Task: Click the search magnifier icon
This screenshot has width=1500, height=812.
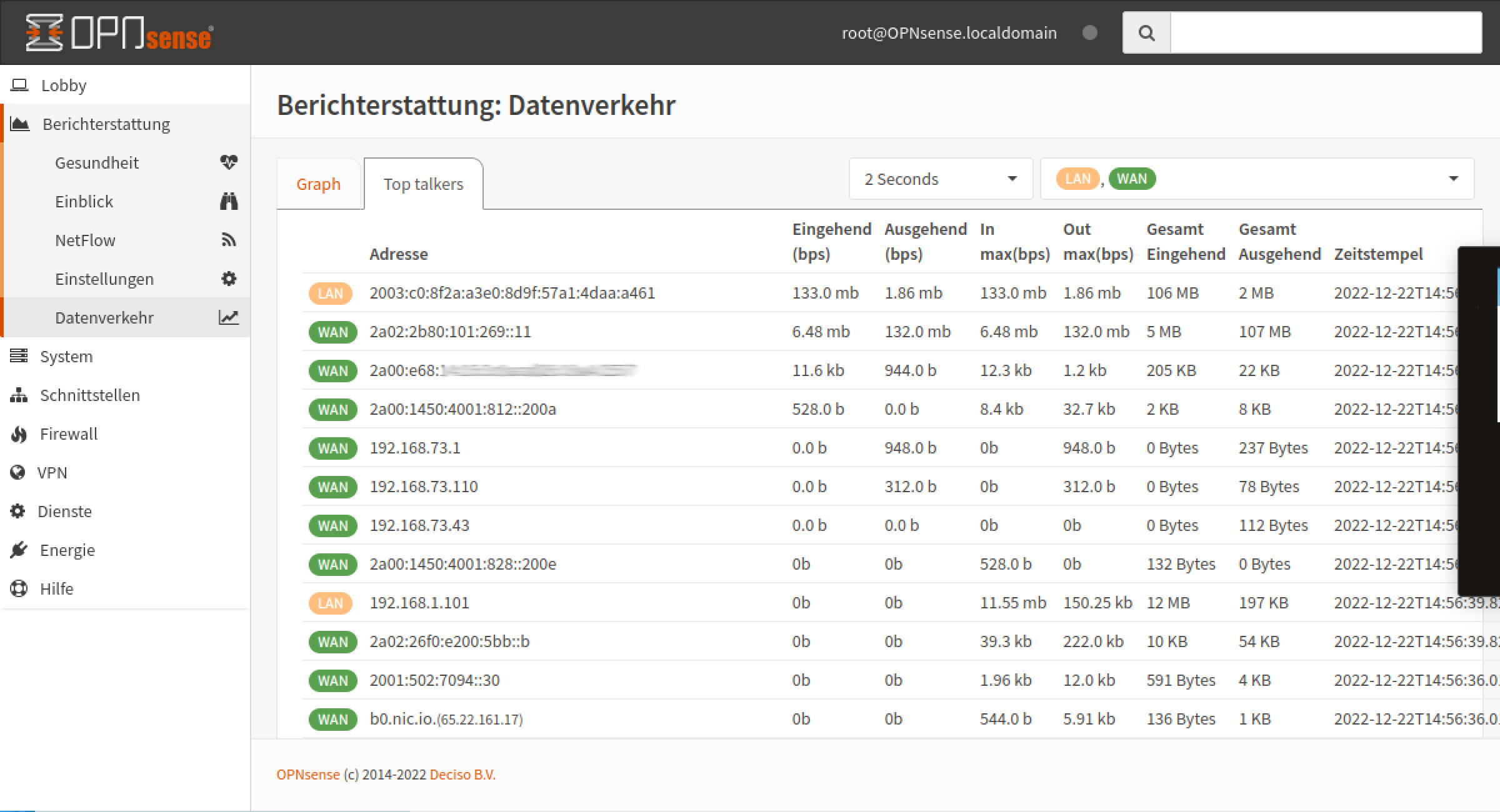Action: [1146, 32]
